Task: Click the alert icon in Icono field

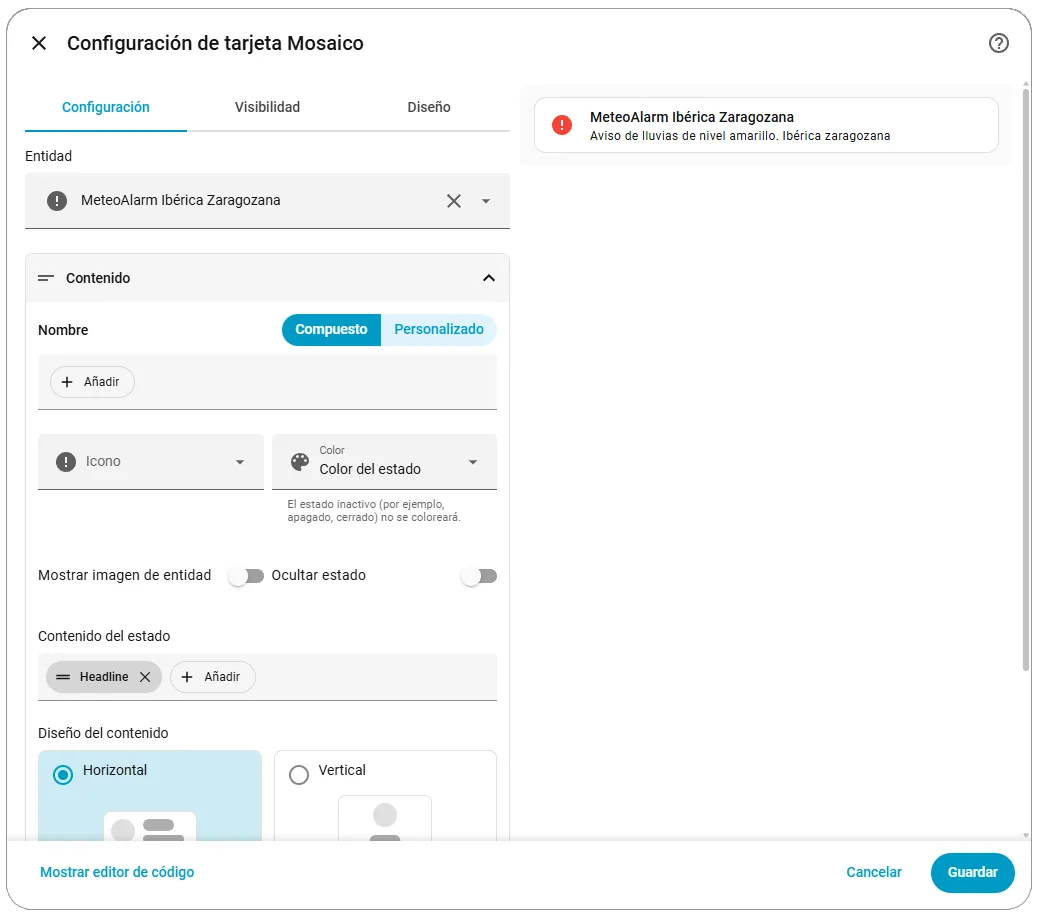Action: click(x=66, y=461)
